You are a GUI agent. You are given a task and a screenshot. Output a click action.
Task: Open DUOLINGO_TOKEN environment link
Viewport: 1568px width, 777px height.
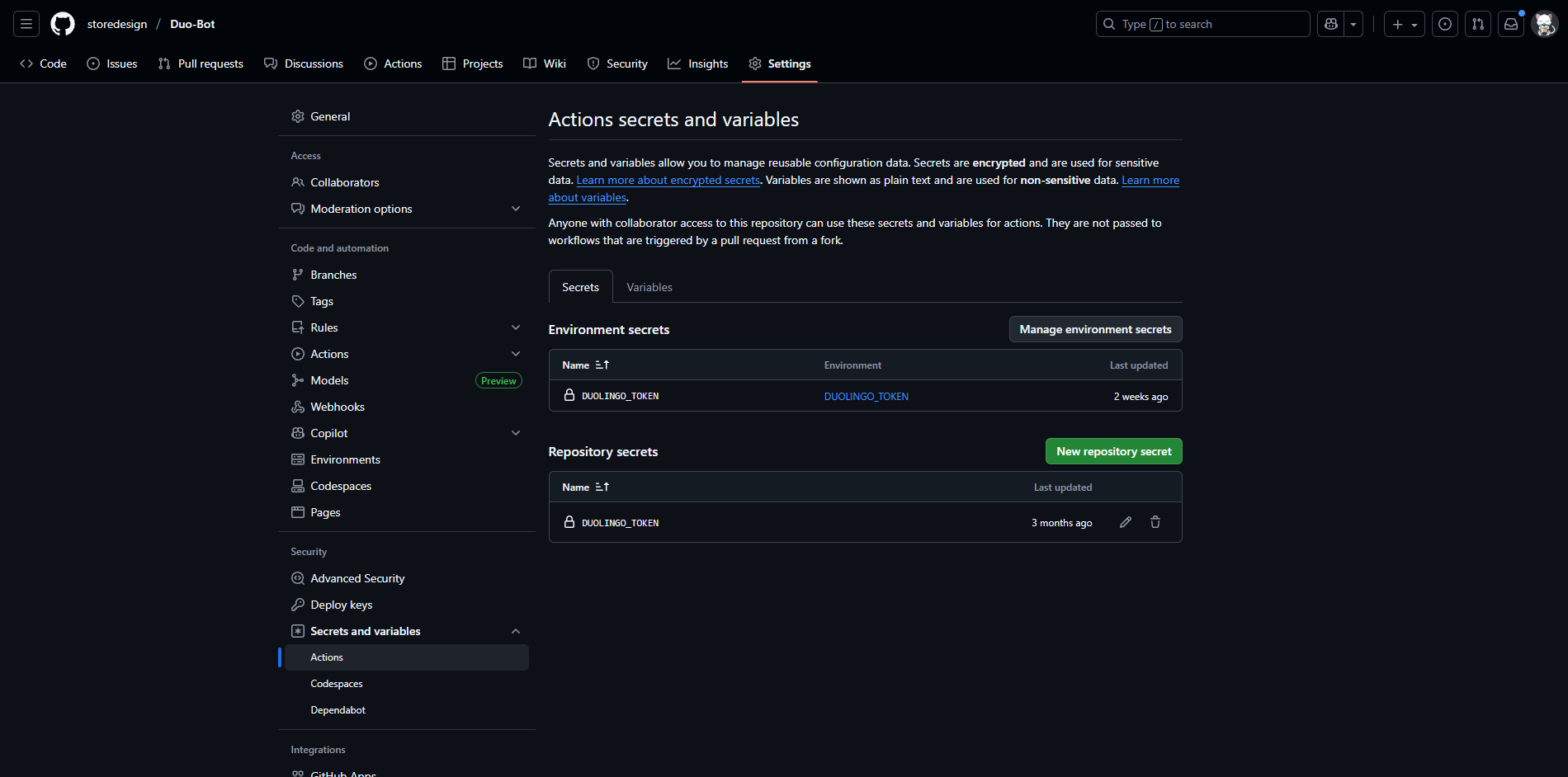point(866,397)
